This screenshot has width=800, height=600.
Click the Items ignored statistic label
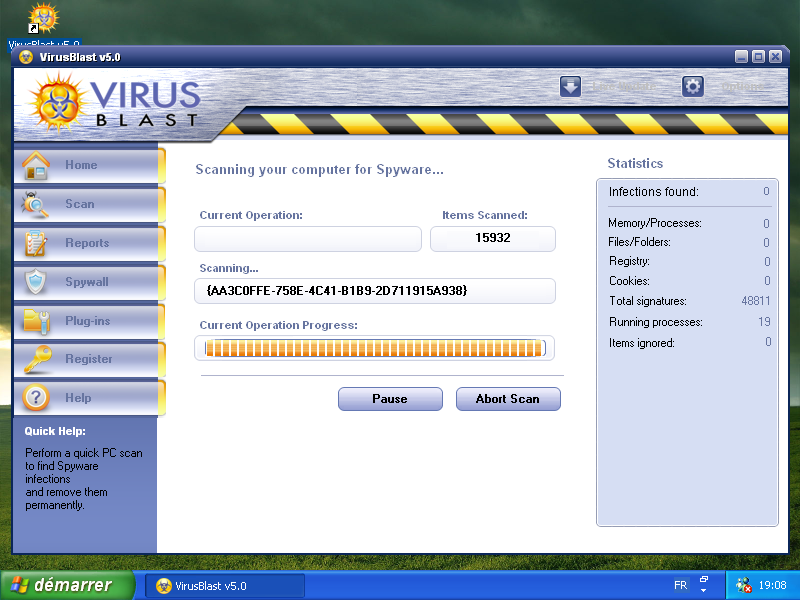tap(642, 343)
